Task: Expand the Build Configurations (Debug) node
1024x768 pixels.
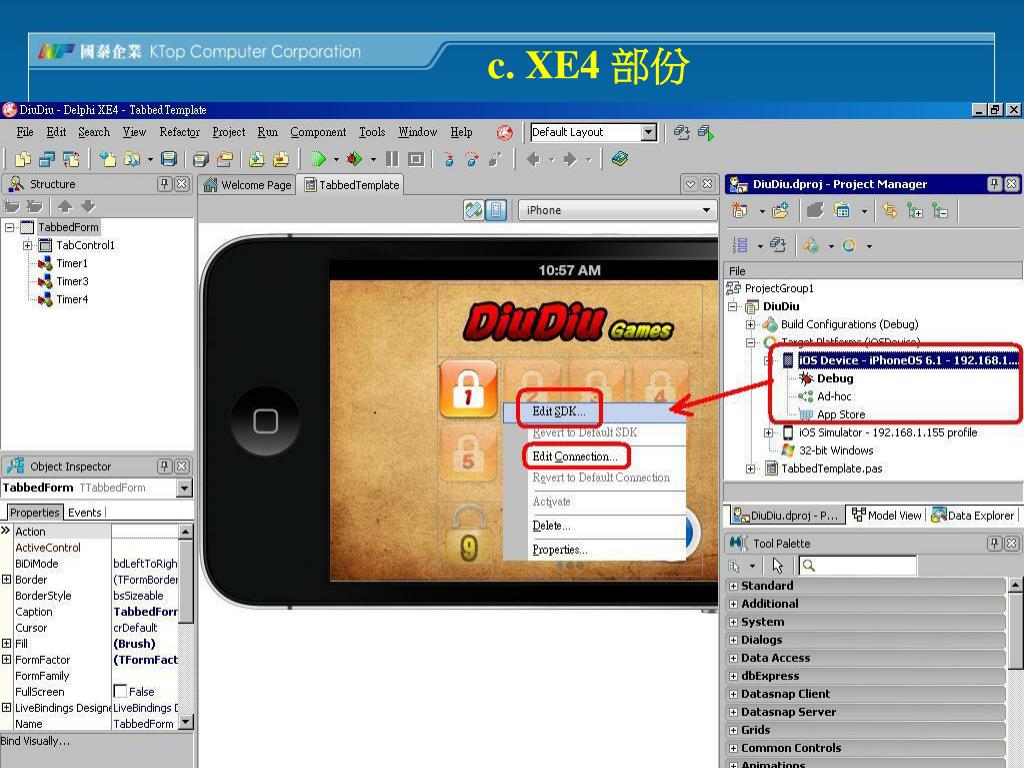Action: (750, 325)
